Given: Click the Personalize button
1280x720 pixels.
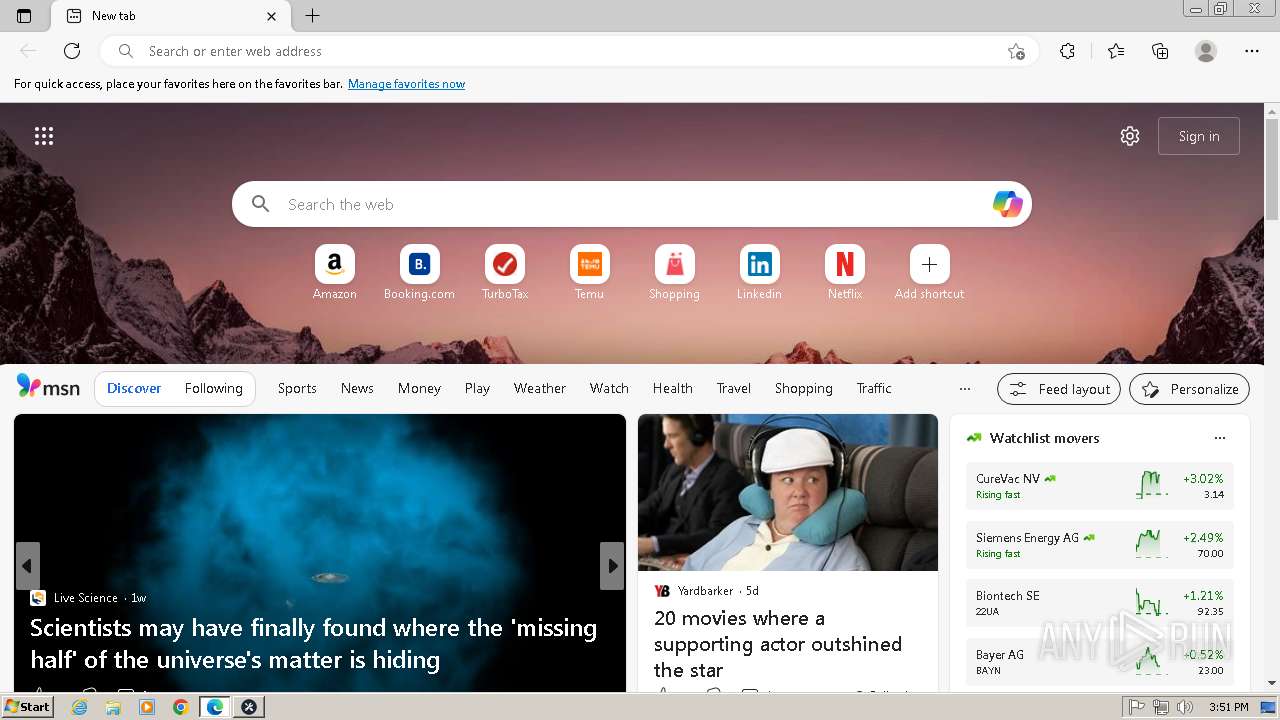Looking at the screenshot, I should [x=1190, y=389].
